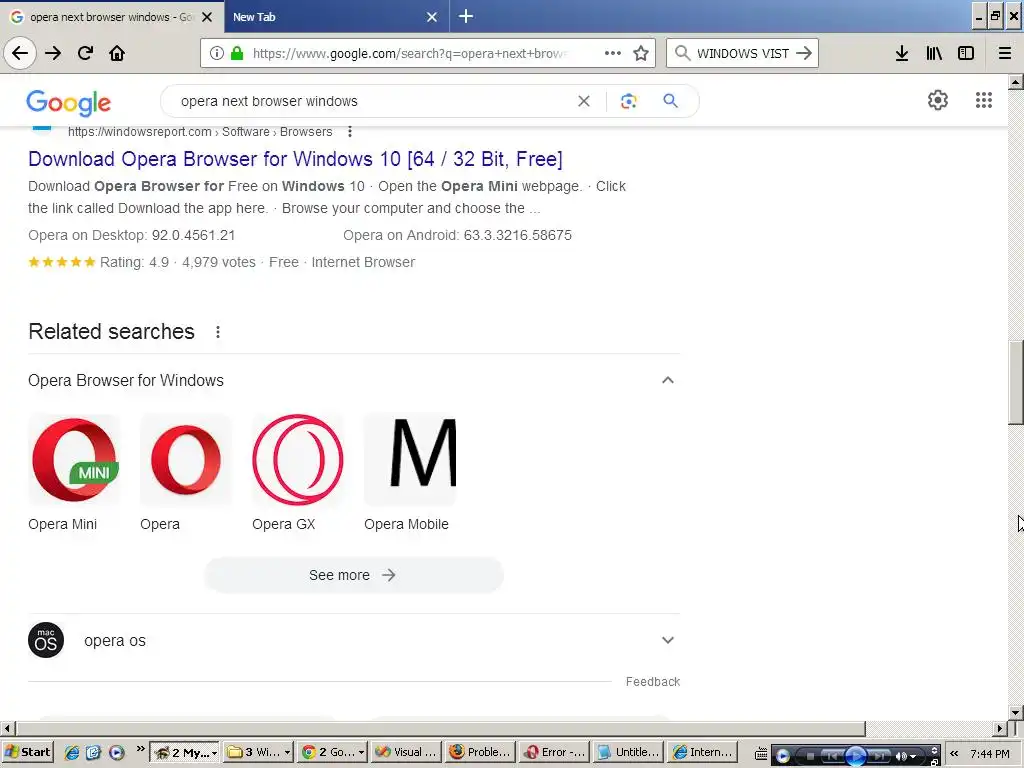
Task: Open Related searches more options menu
Action: (x=218, y=332)
